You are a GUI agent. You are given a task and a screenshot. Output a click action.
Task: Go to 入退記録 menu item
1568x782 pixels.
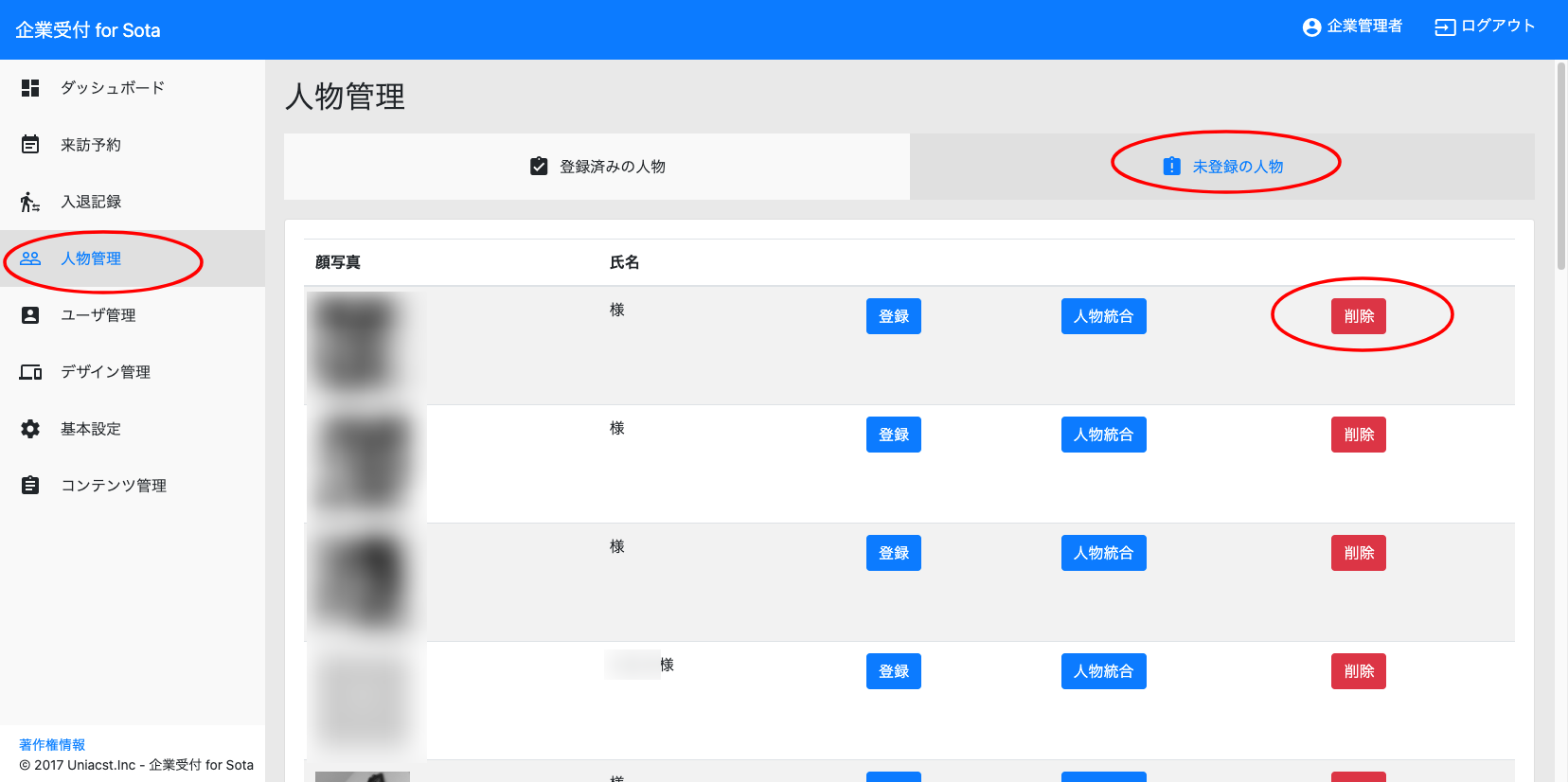pyautogui.click(x=133, y=202)
